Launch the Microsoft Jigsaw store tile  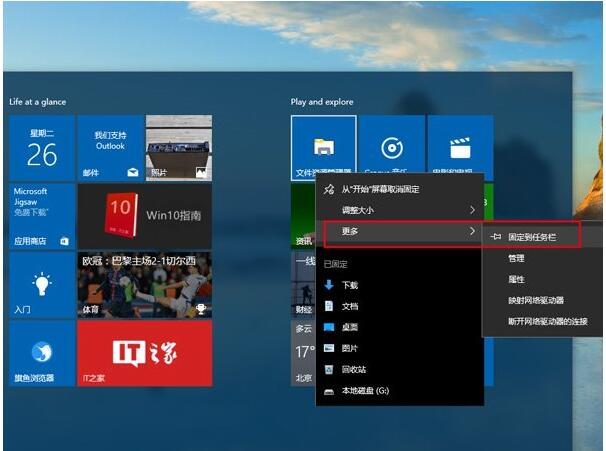(41, 215)
